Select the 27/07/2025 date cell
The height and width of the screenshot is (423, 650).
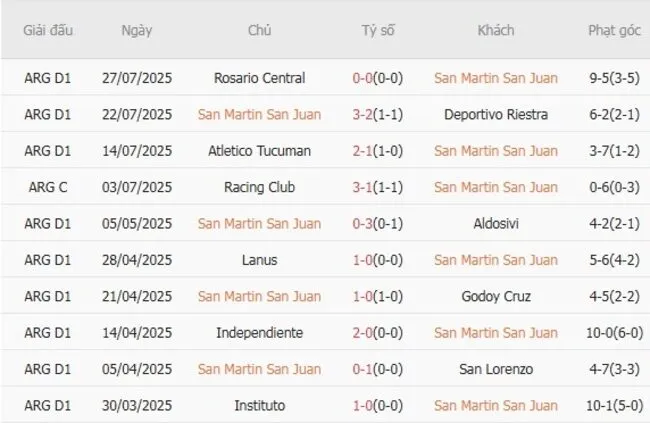pos(137,78)
